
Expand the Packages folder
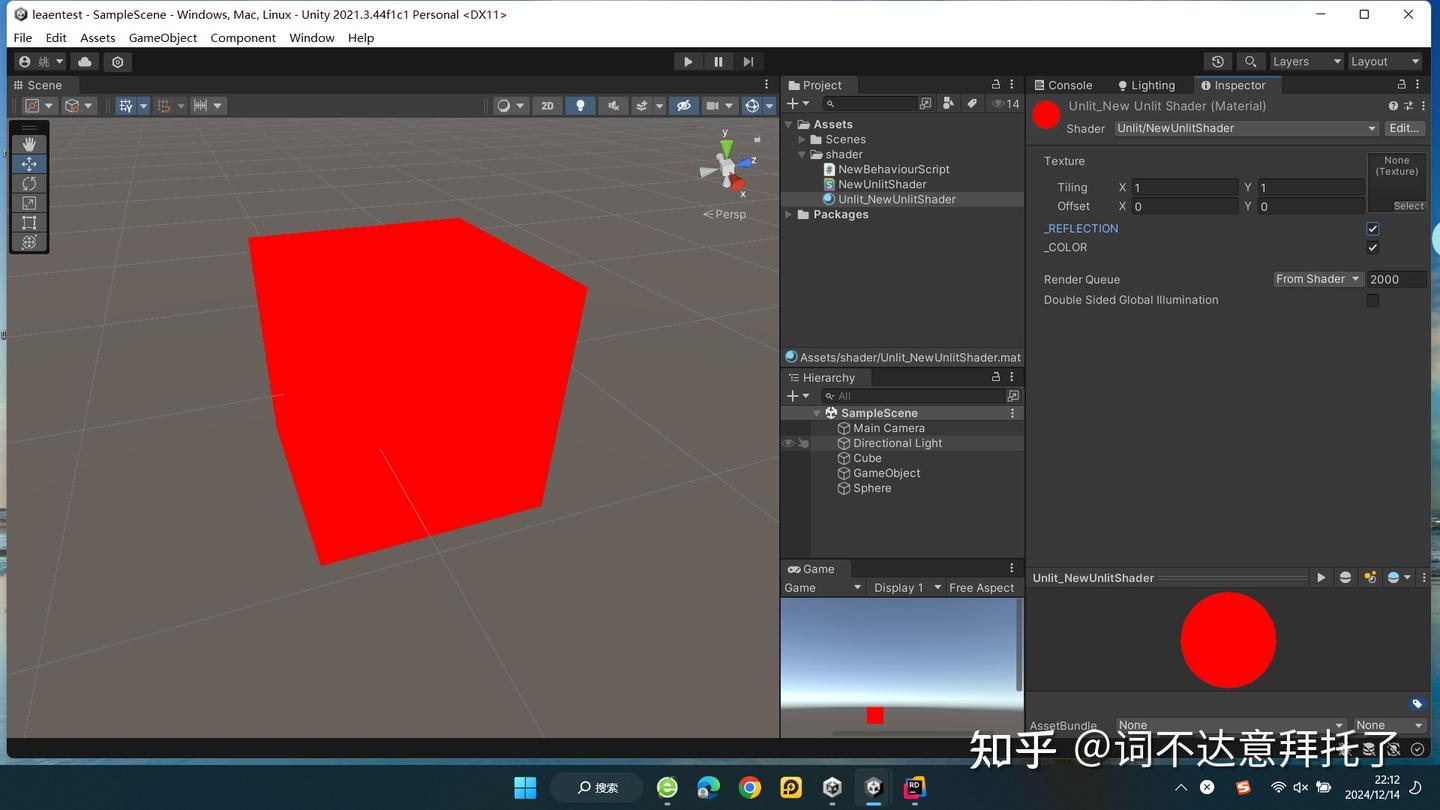788,214
